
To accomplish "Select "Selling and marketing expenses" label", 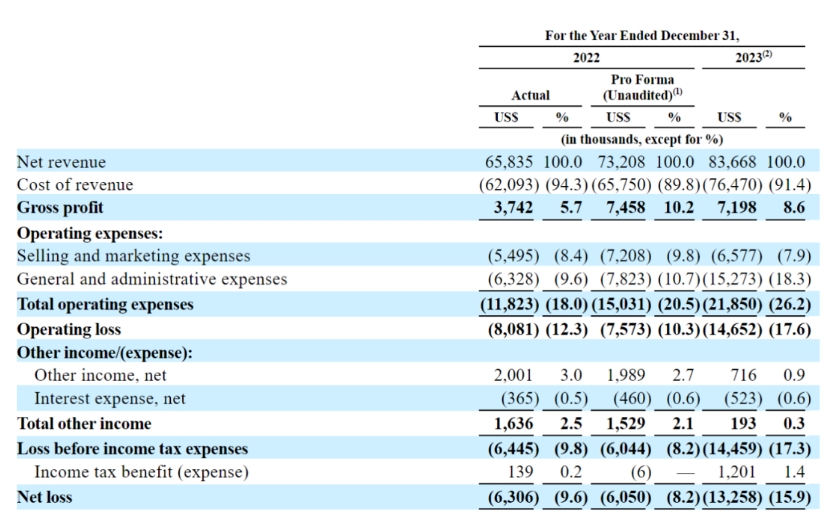I will tap(134, 256).
